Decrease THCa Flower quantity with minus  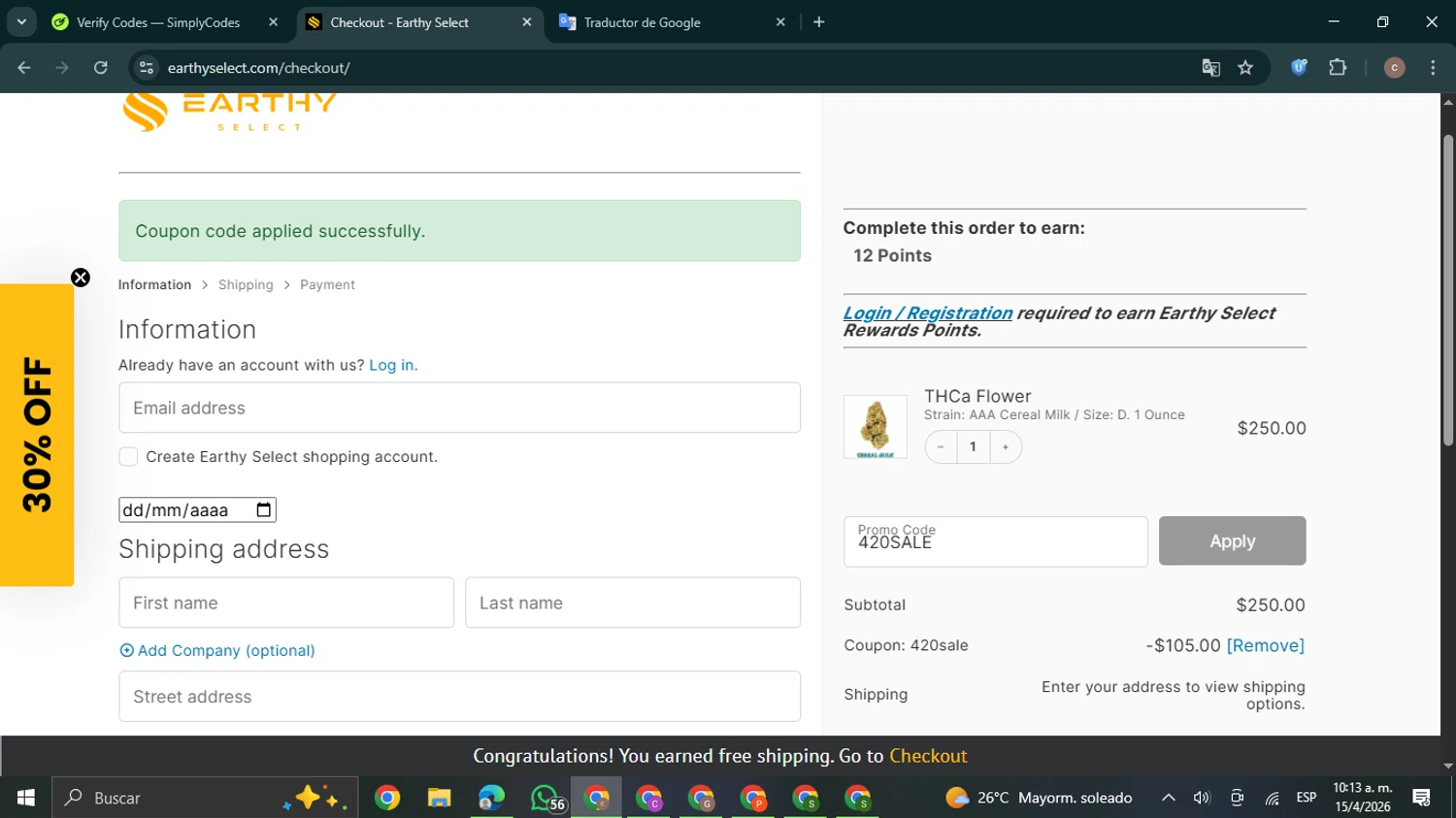(941, 447)
